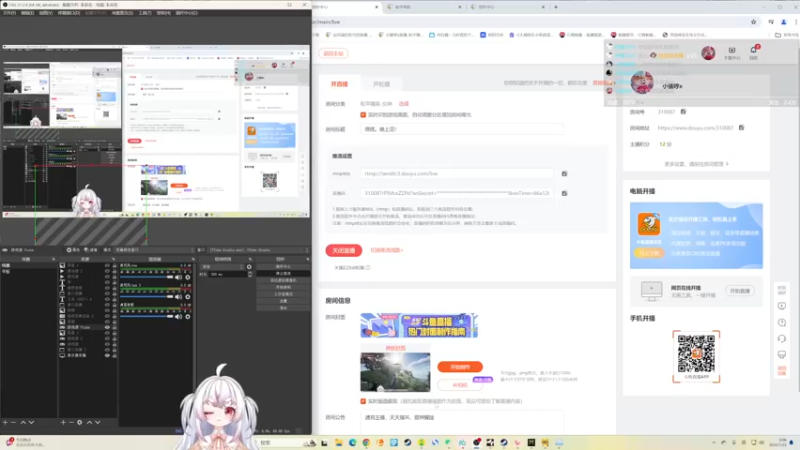The width and height of the screenshot is (800, 450).
Task: Remove the selected scene with minus icon
Action: point(14,422)
